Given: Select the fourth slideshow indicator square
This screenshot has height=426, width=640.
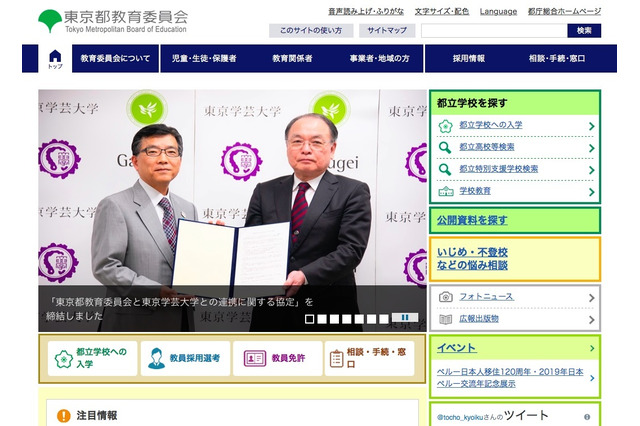Looking at the screenshot, I should 347,319.
